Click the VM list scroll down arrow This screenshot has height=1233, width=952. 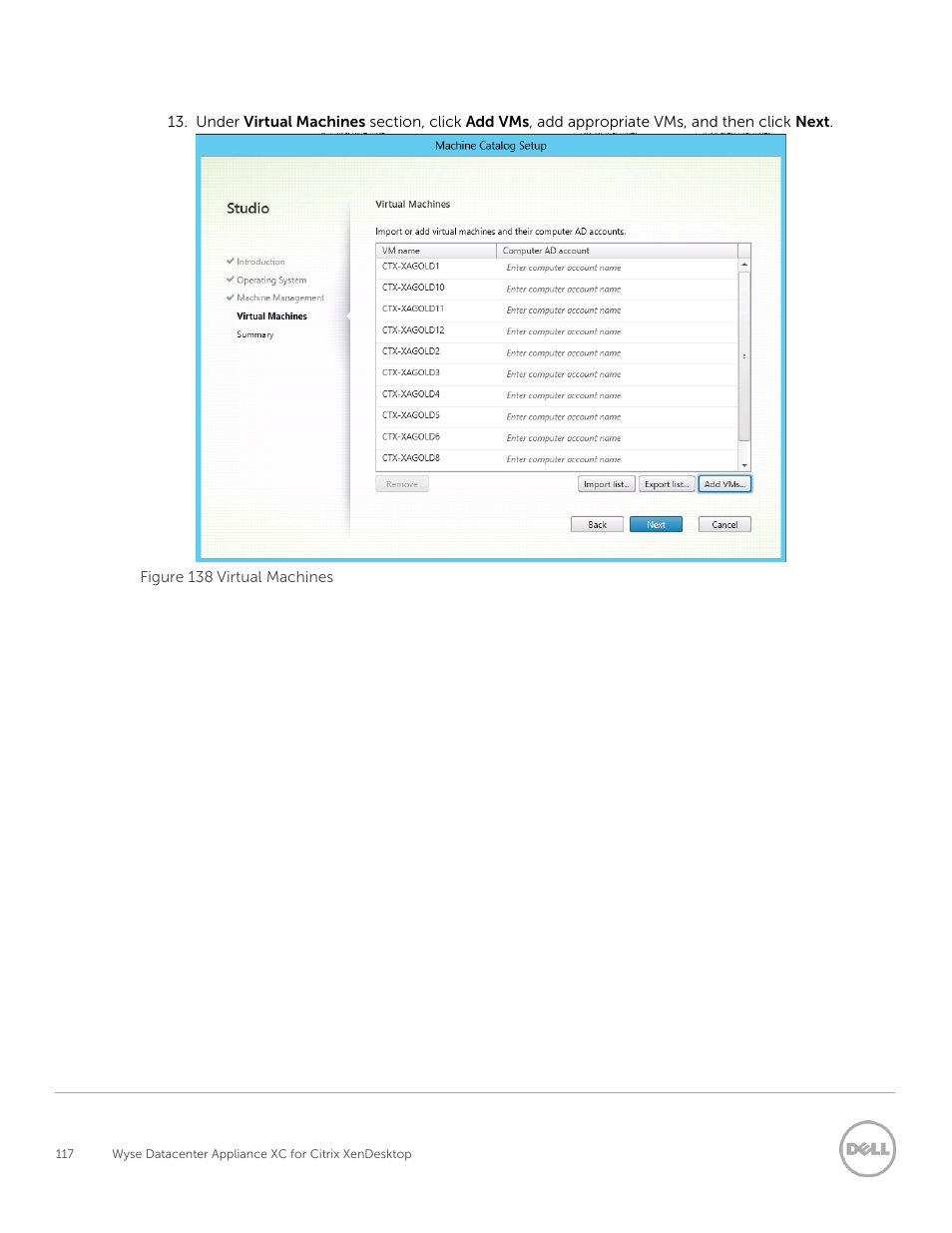click(744, 465)
